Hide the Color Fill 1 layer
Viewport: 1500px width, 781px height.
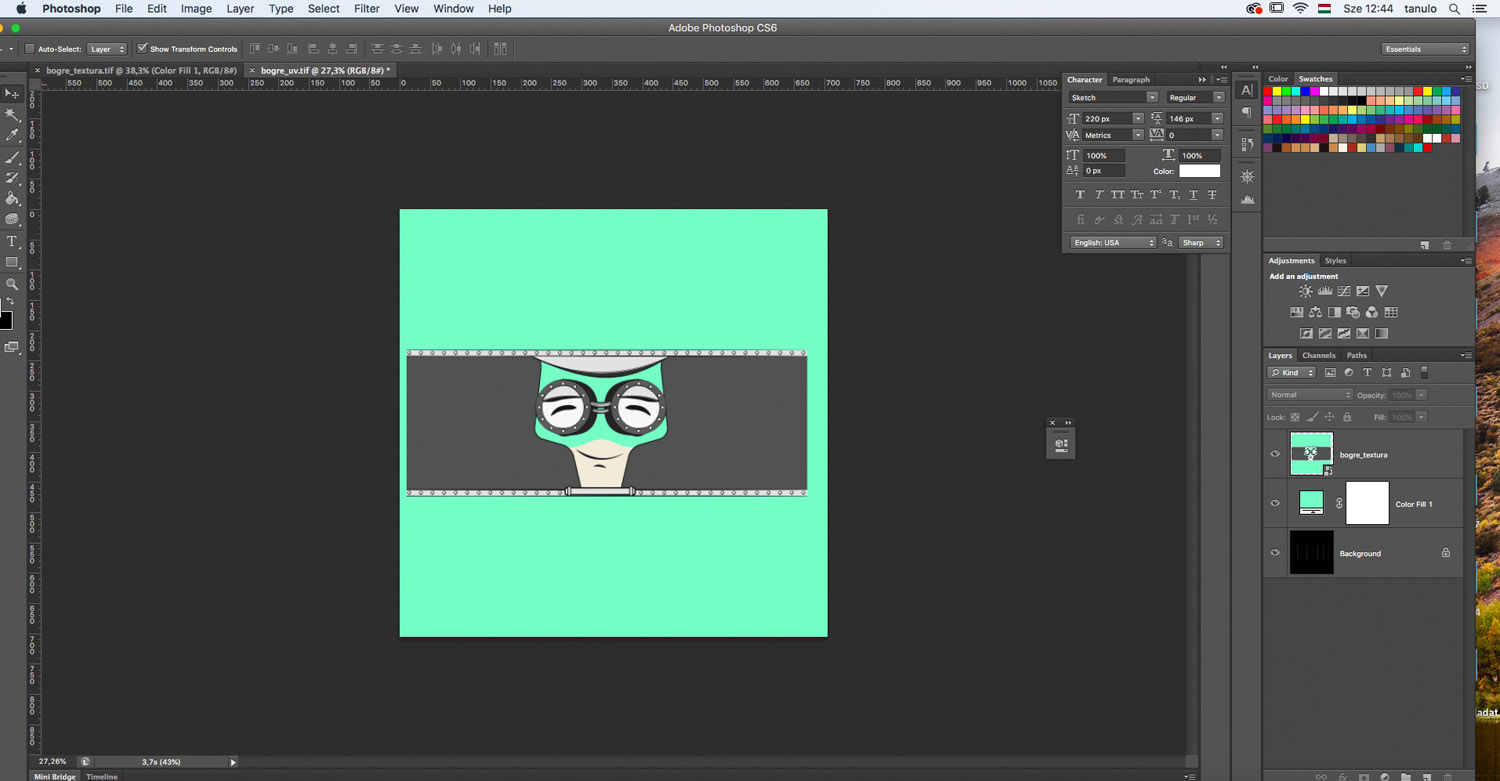1275,503
